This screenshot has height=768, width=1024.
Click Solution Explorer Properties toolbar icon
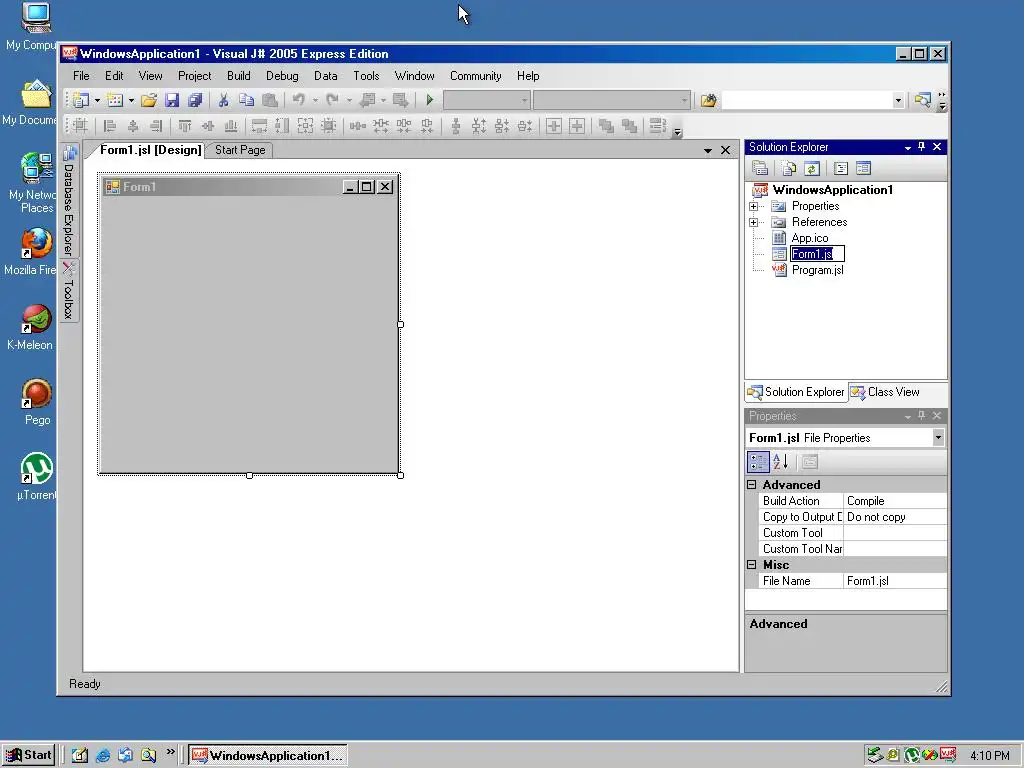tap(760, 168)
